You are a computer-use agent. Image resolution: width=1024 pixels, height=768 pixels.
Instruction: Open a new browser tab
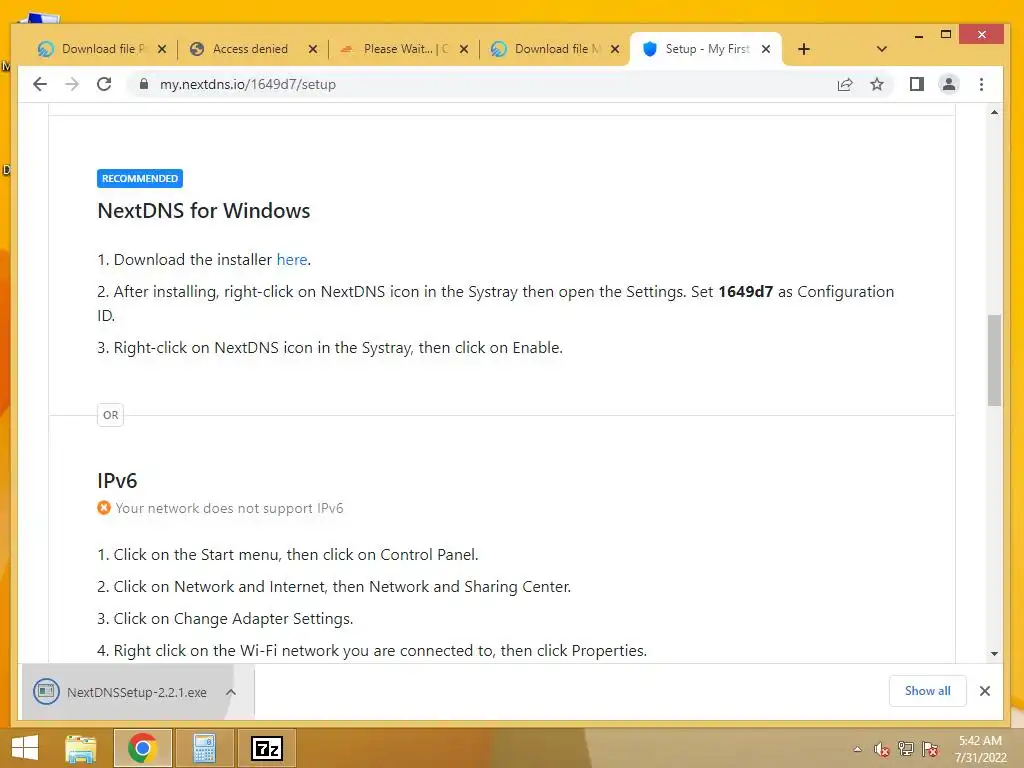click(x=804, y=49)
